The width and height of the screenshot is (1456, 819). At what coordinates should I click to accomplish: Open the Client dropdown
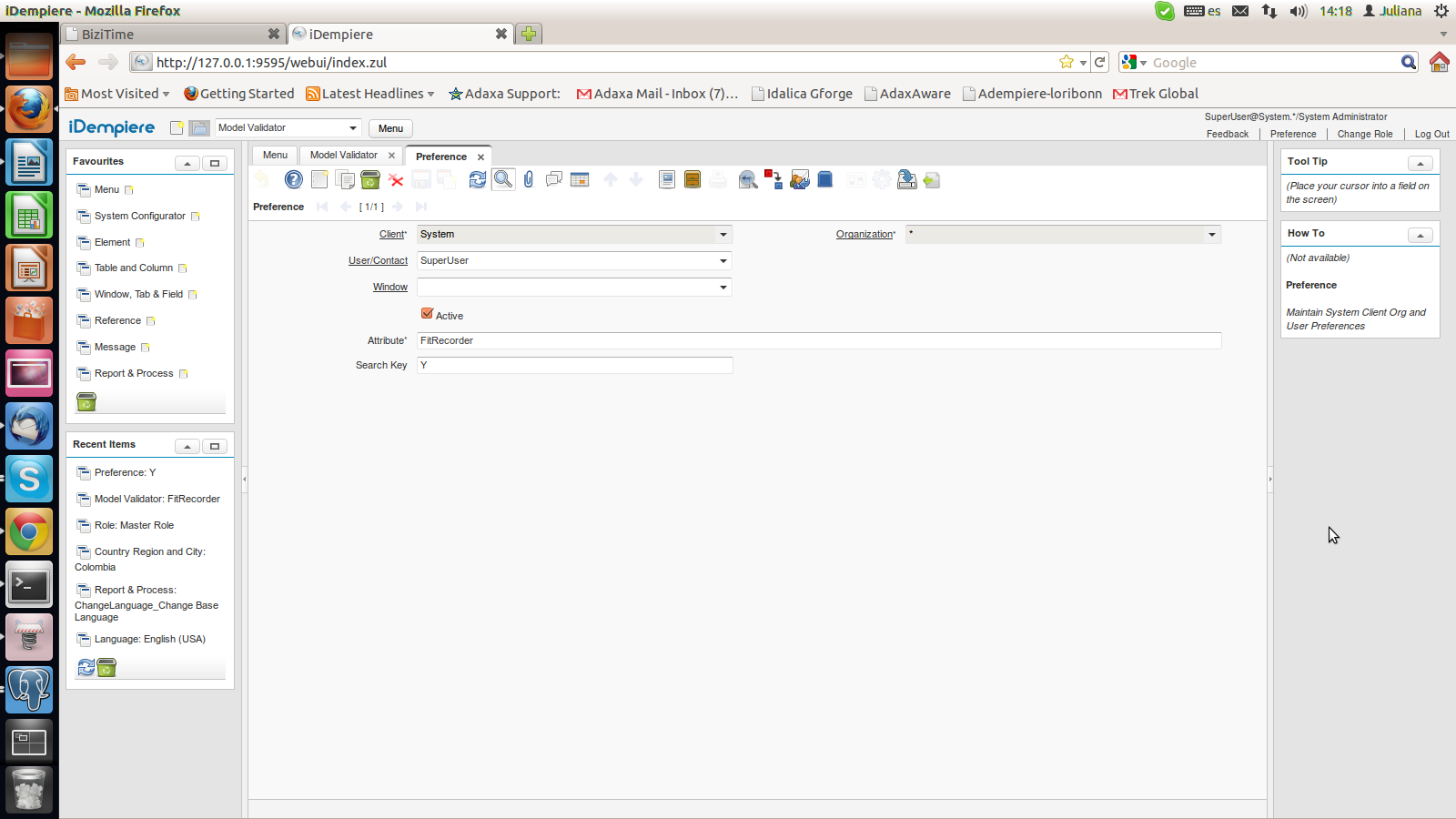pyautogui.click(x=723, y=235)
